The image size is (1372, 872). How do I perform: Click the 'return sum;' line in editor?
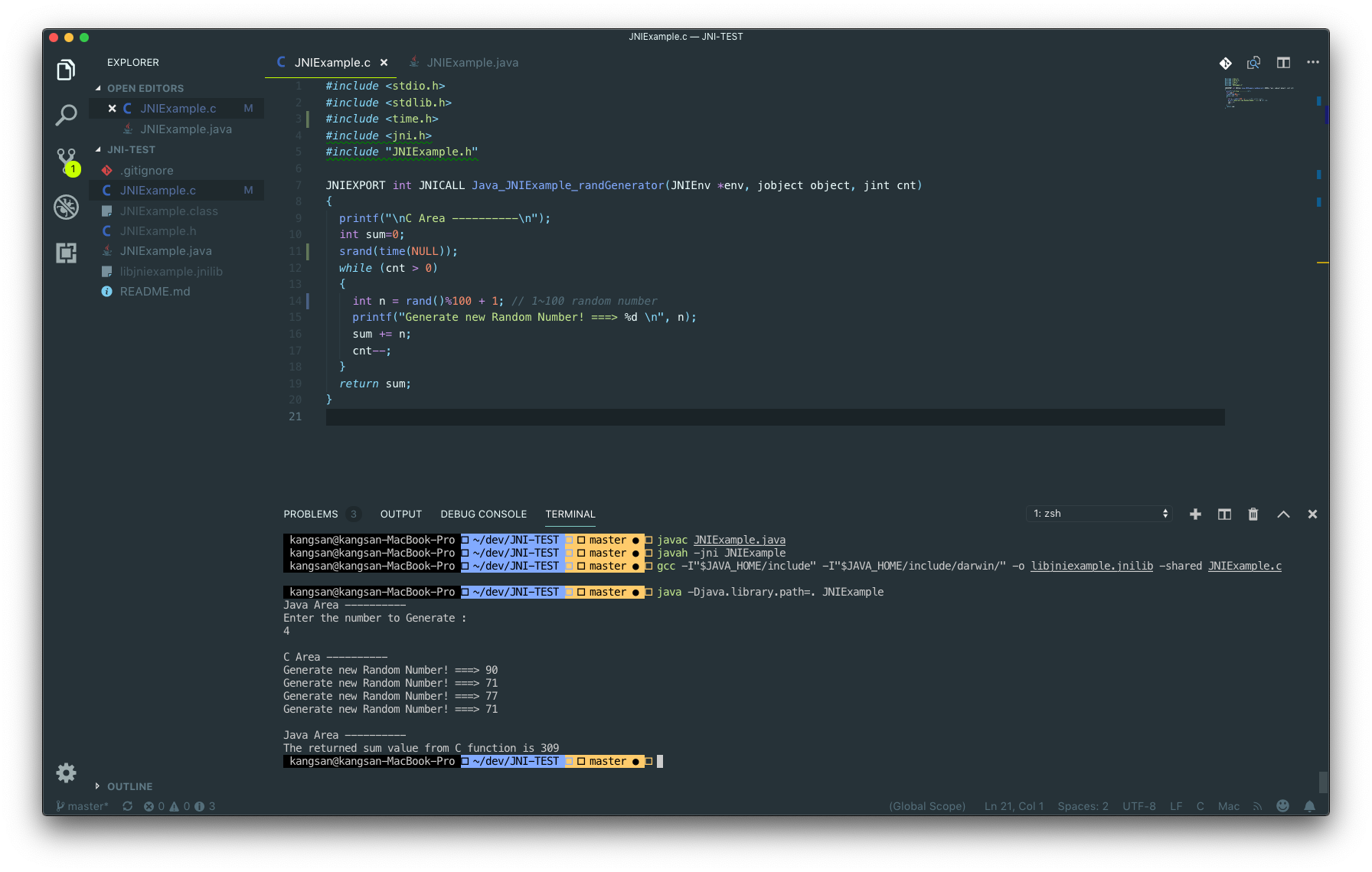pos(375,384)
